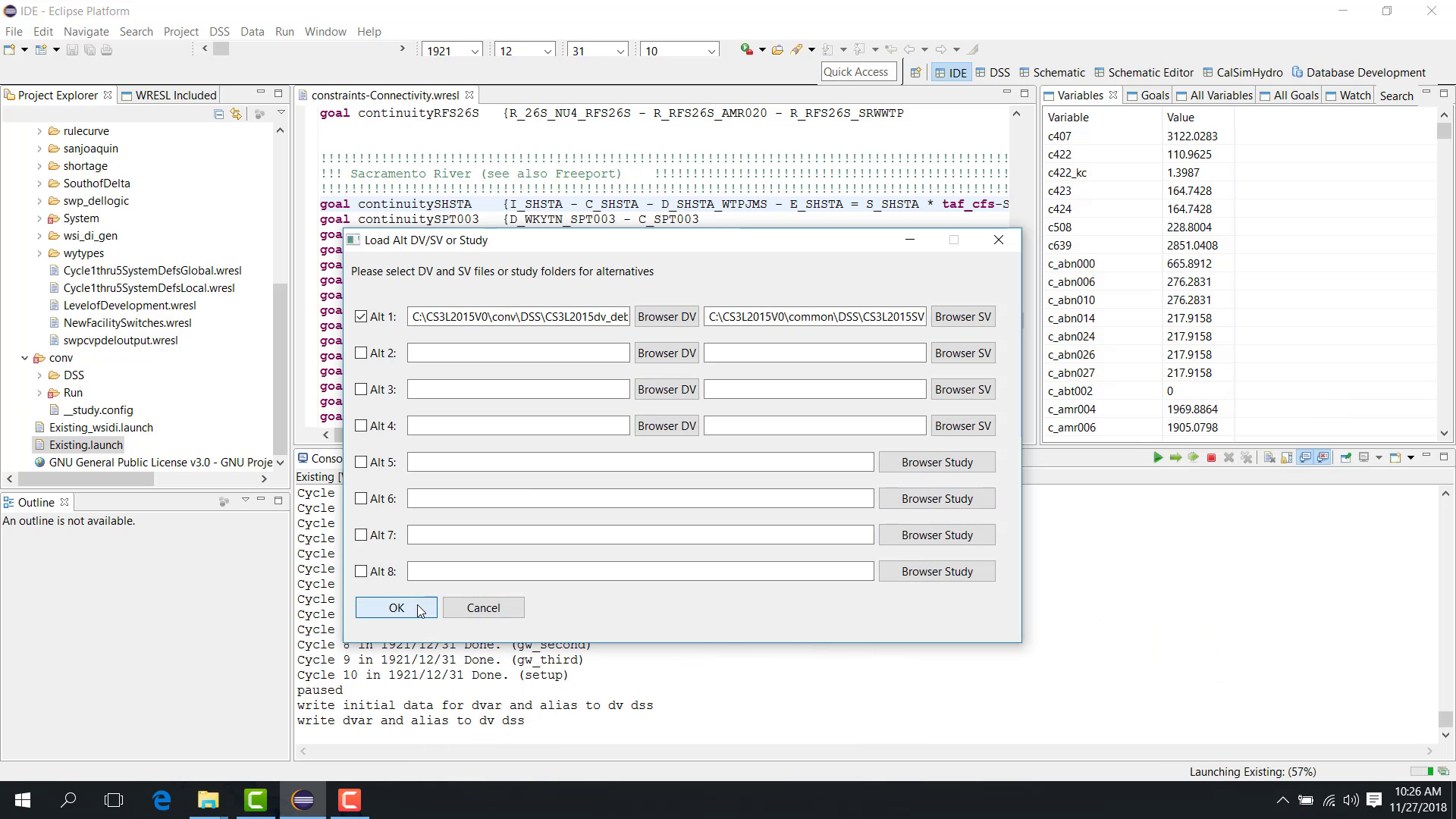Check the Alt 3 checkbox
This screenshot has width=1456, height=819.
click(361, 389)
